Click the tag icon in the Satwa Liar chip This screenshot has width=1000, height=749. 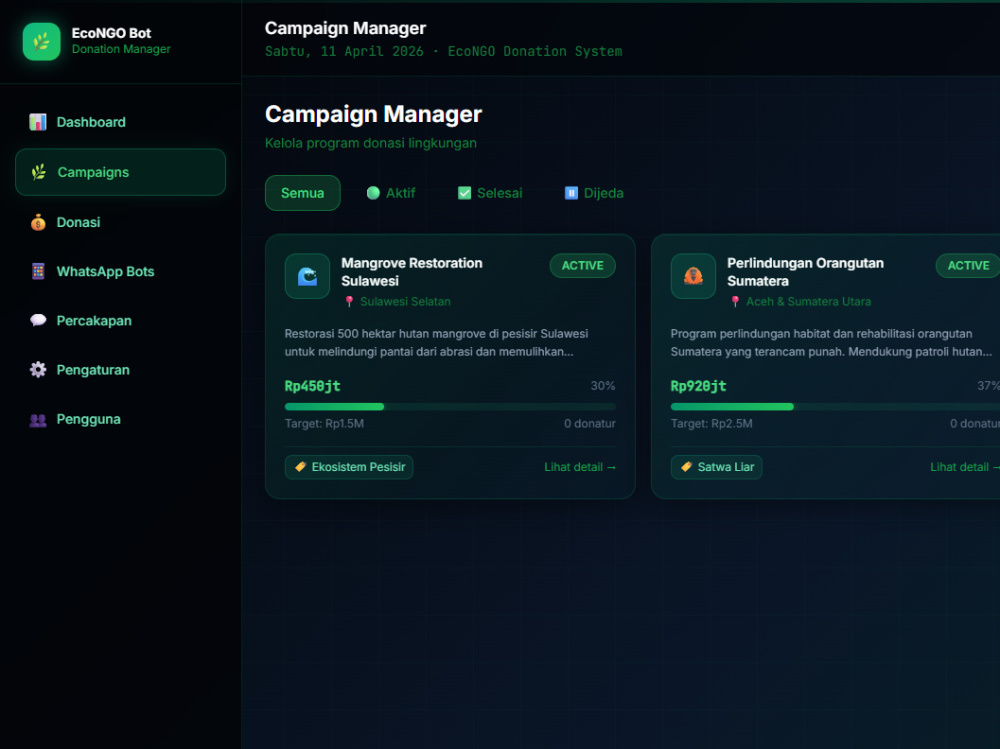coord(686,467)
